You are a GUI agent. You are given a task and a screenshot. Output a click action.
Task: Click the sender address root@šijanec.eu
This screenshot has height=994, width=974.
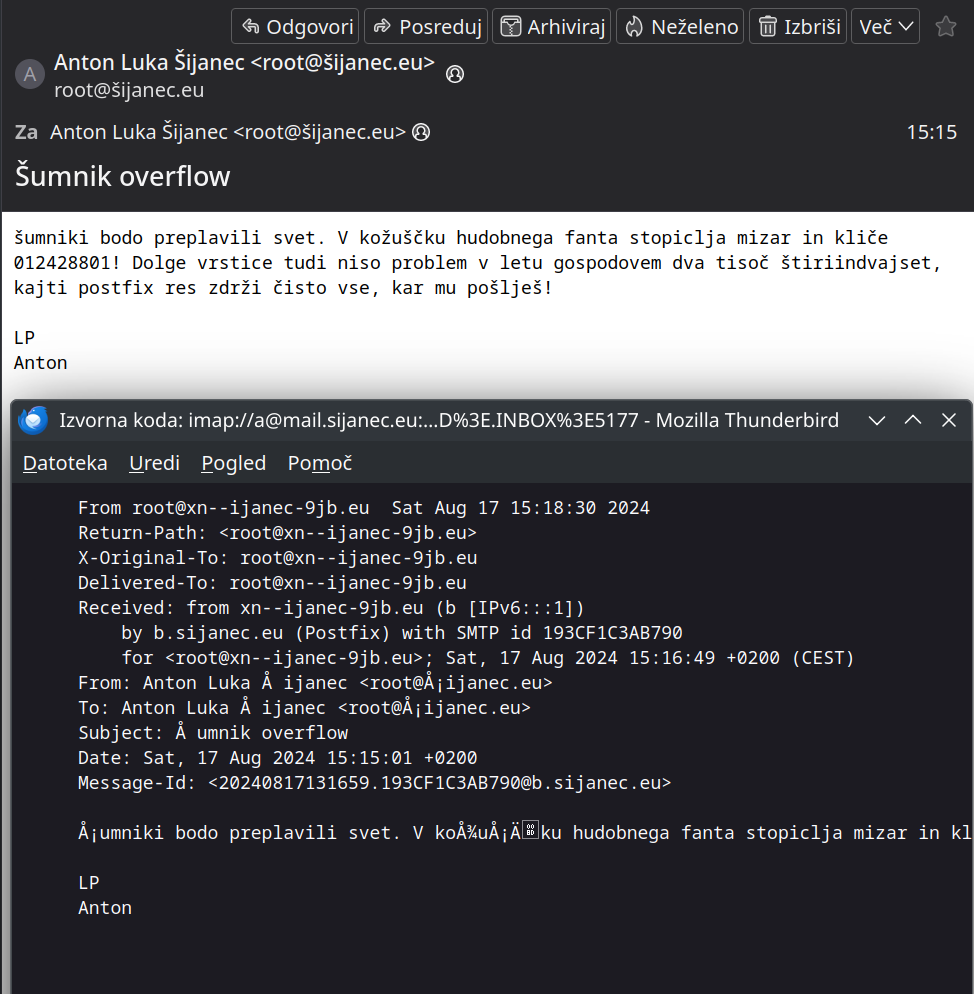(129, 90)
